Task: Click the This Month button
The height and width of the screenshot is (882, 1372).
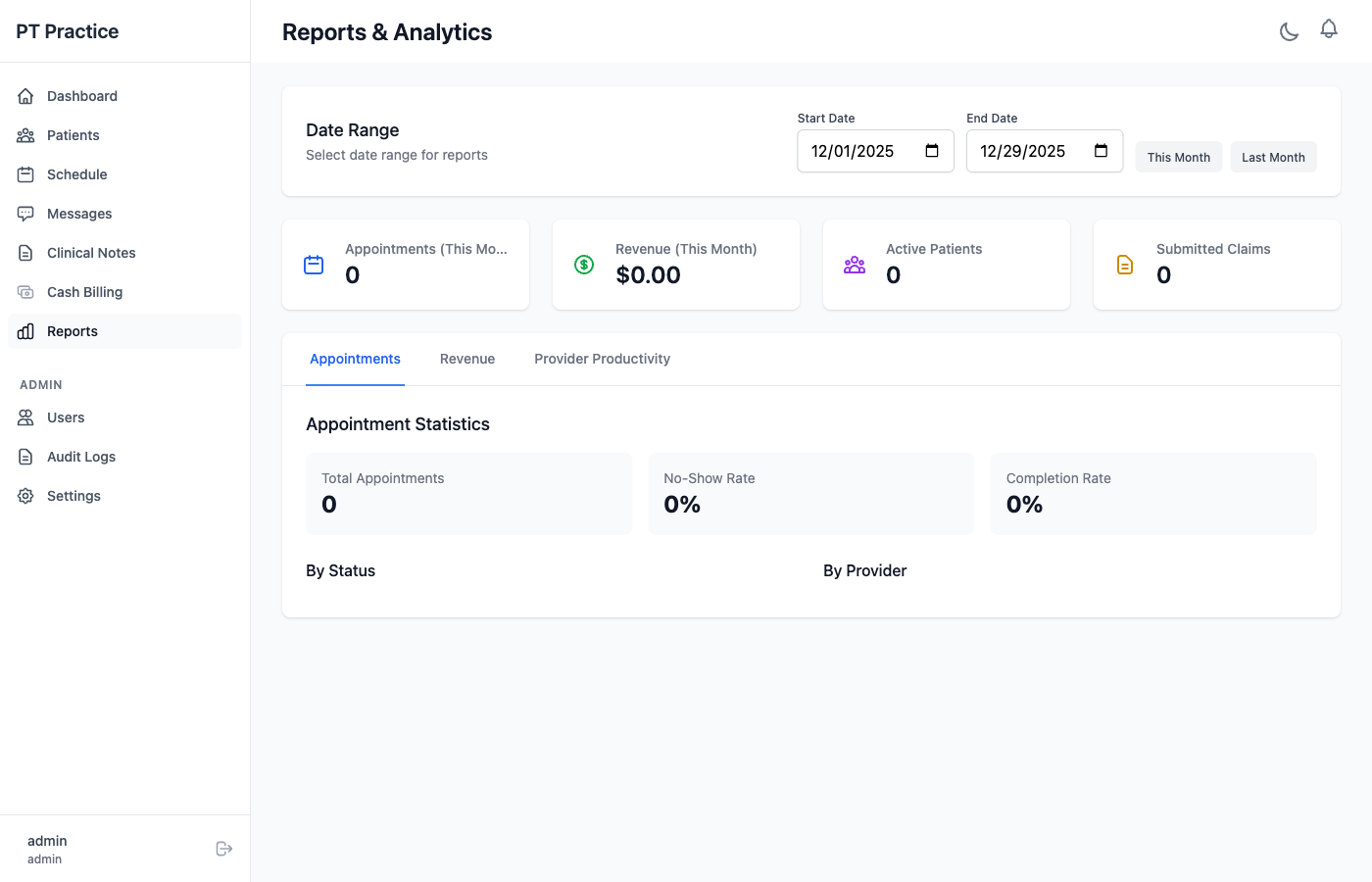Action: coord(1178,157)
